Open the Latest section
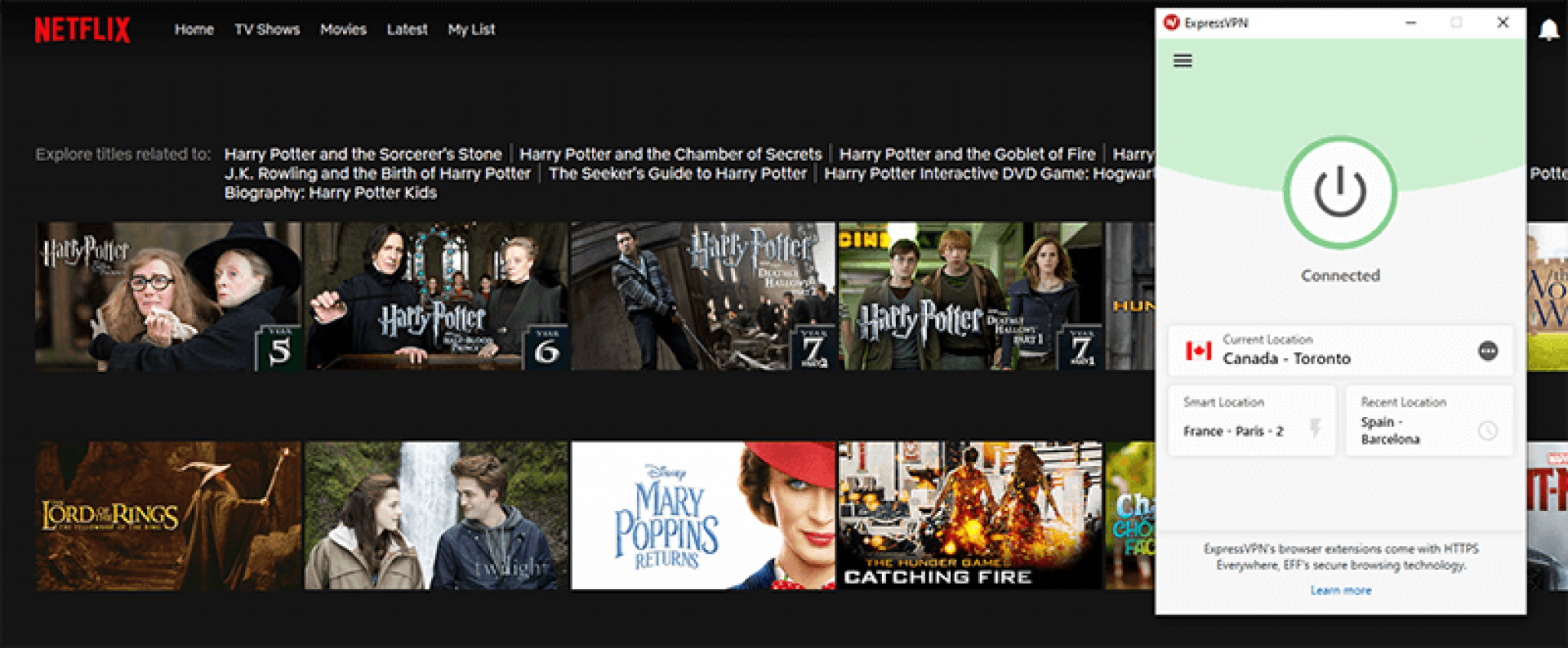This screenshot has height=648, width=1568. point(407,30)
